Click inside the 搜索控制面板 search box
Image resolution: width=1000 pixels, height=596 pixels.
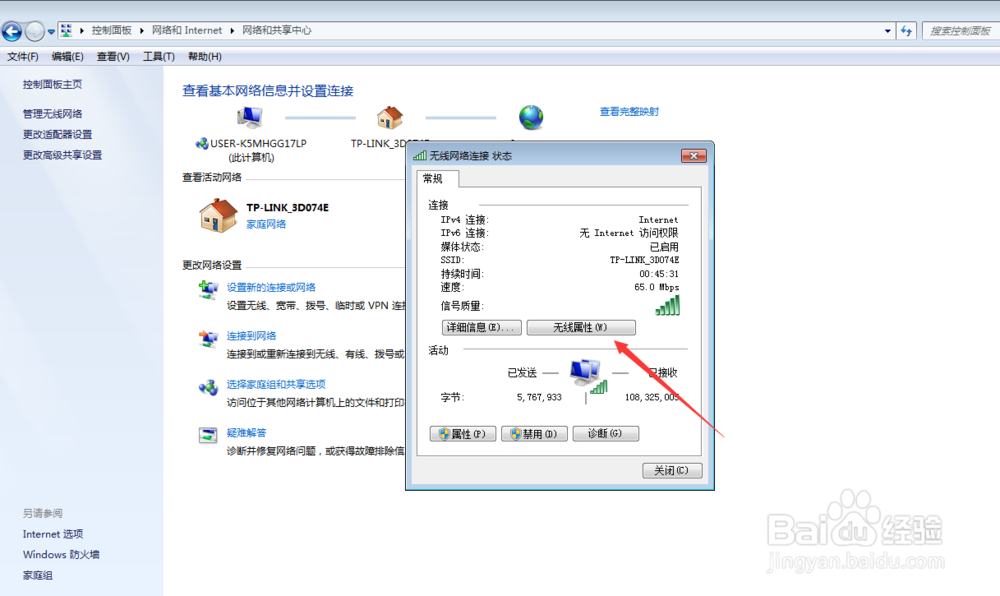[x=959, y=30]
